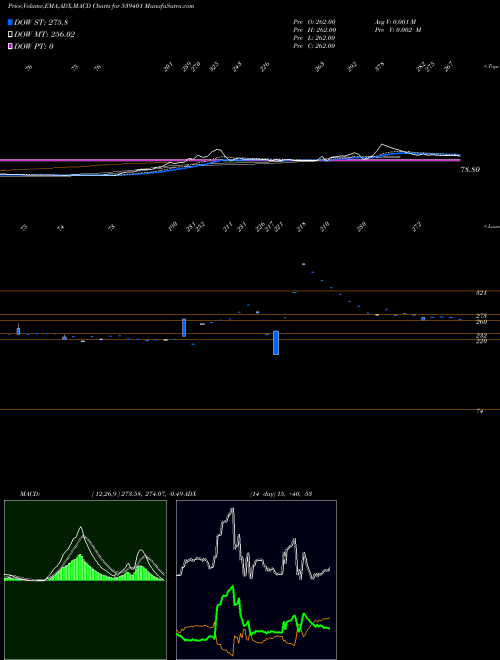500x660 pixels.
Task: Click the 'Pre H: 262.60' value
Action: pos(314,30)
